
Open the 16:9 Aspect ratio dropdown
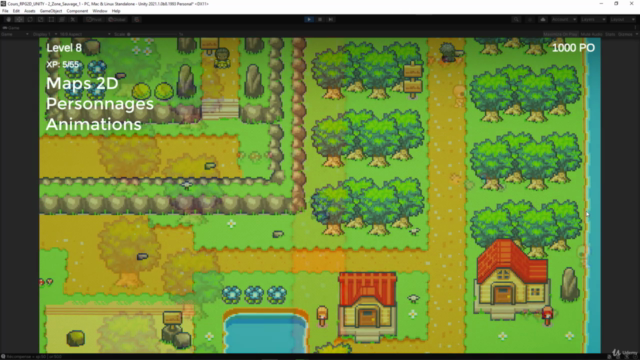[x=85, y=34]
